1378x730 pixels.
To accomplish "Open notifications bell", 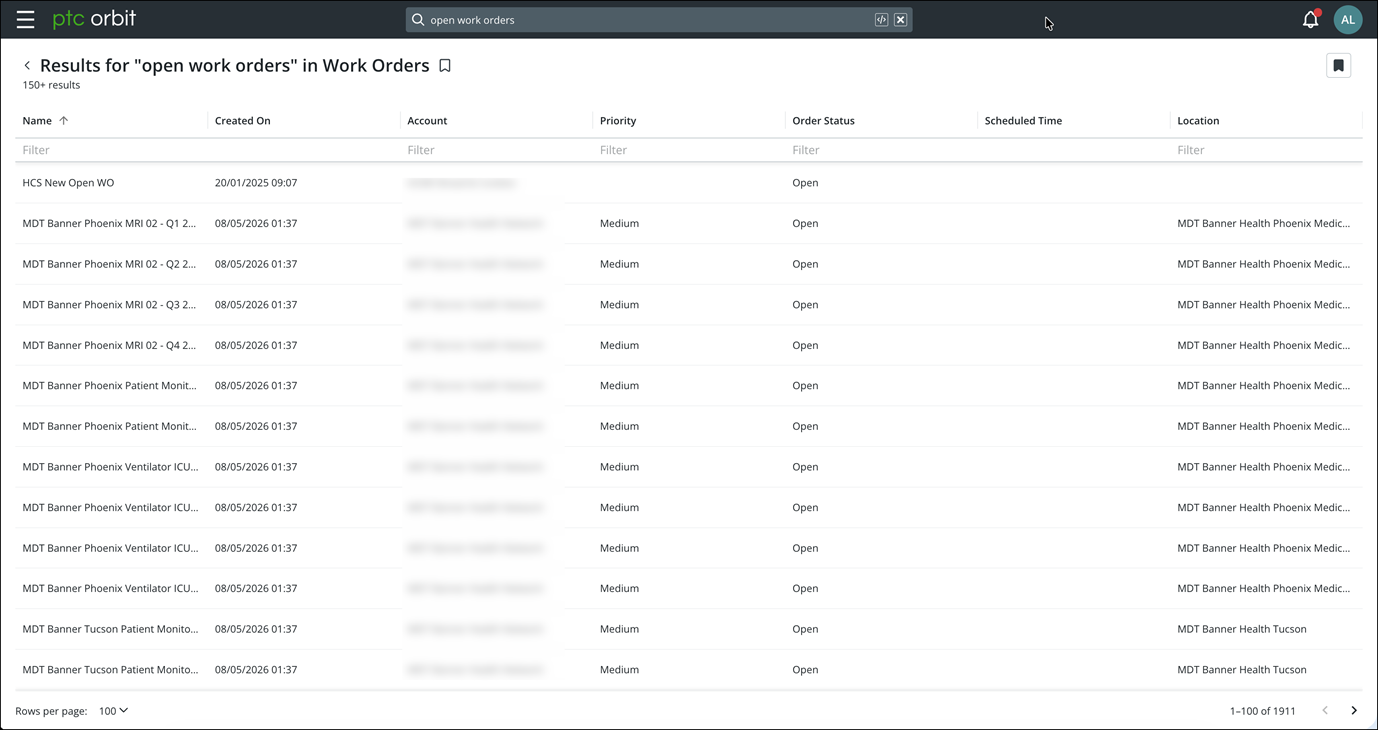I will pyautogui.click(x=1310, y=19).
